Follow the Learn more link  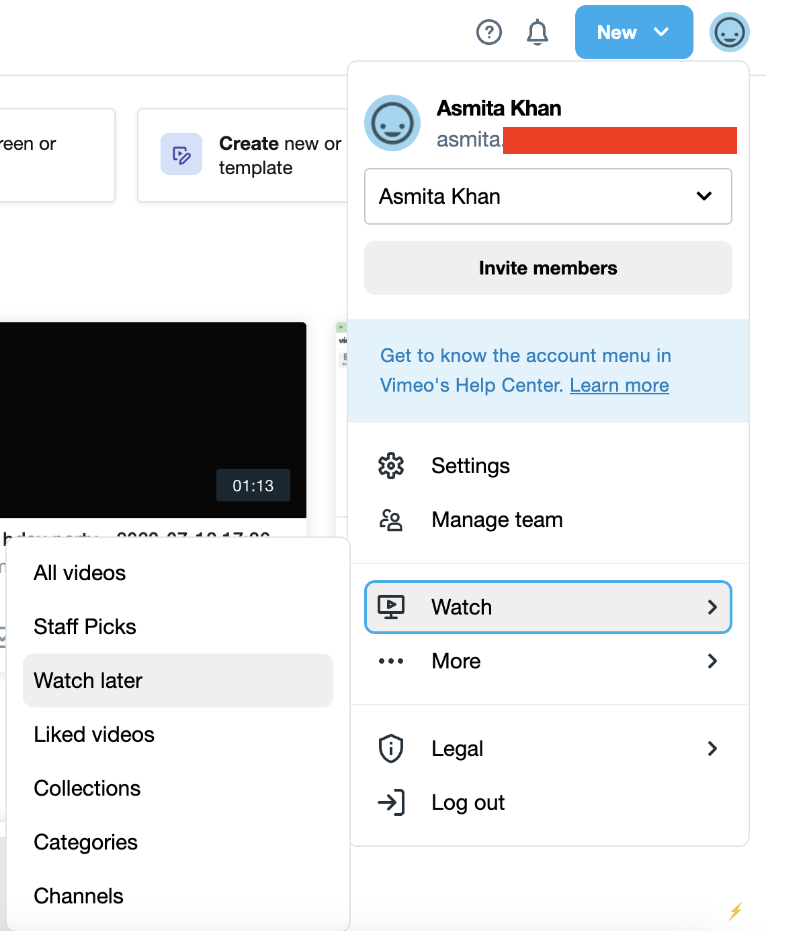click(619, 386)
